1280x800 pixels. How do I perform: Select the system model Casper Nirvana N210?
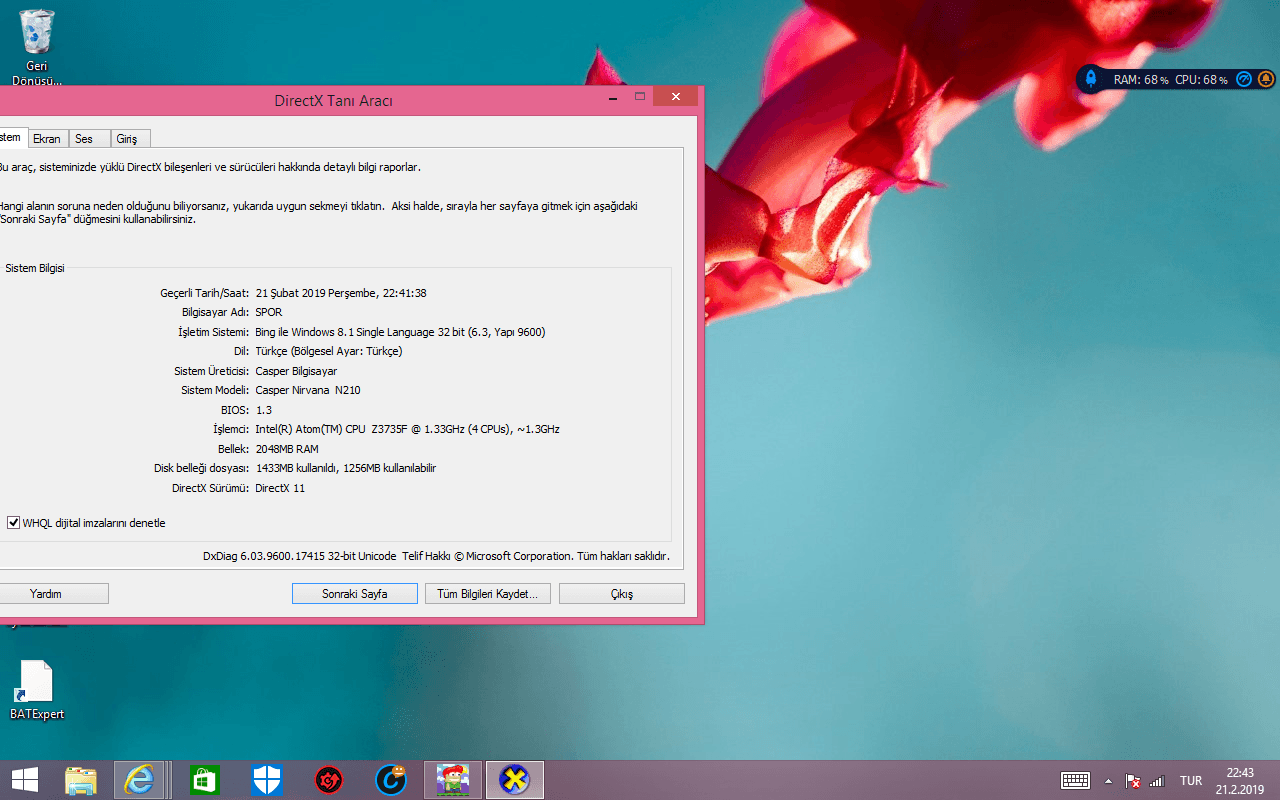(x=308, y=390)
